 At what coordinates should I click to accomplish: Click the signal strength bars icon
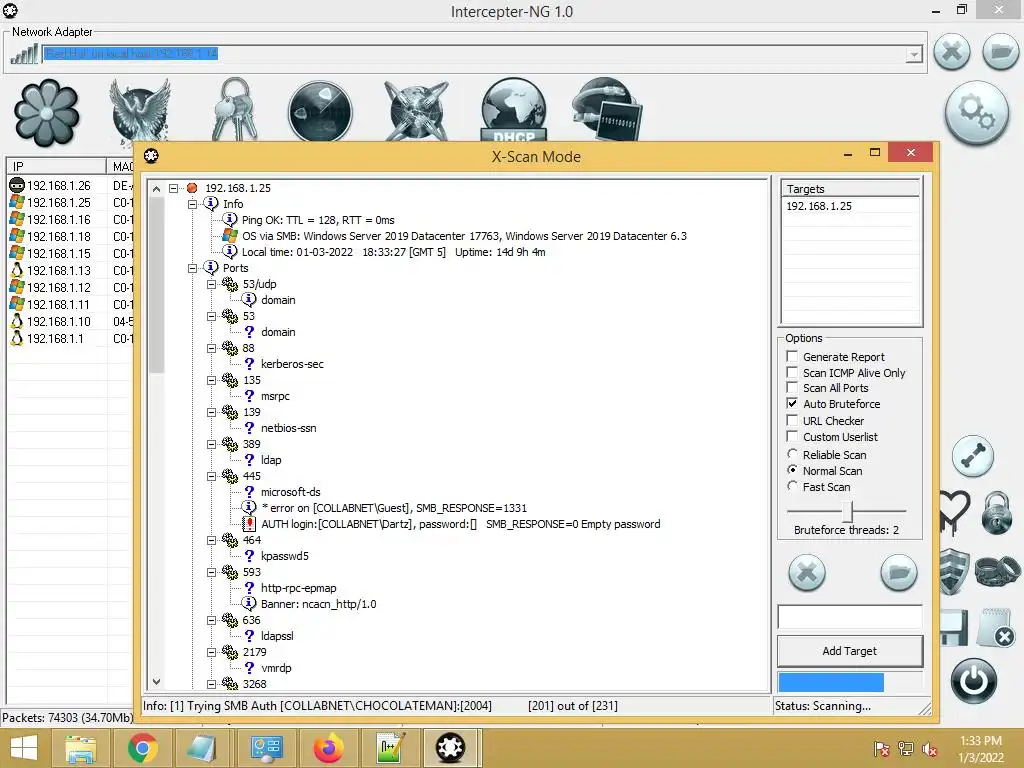click(x=24, y=54)
